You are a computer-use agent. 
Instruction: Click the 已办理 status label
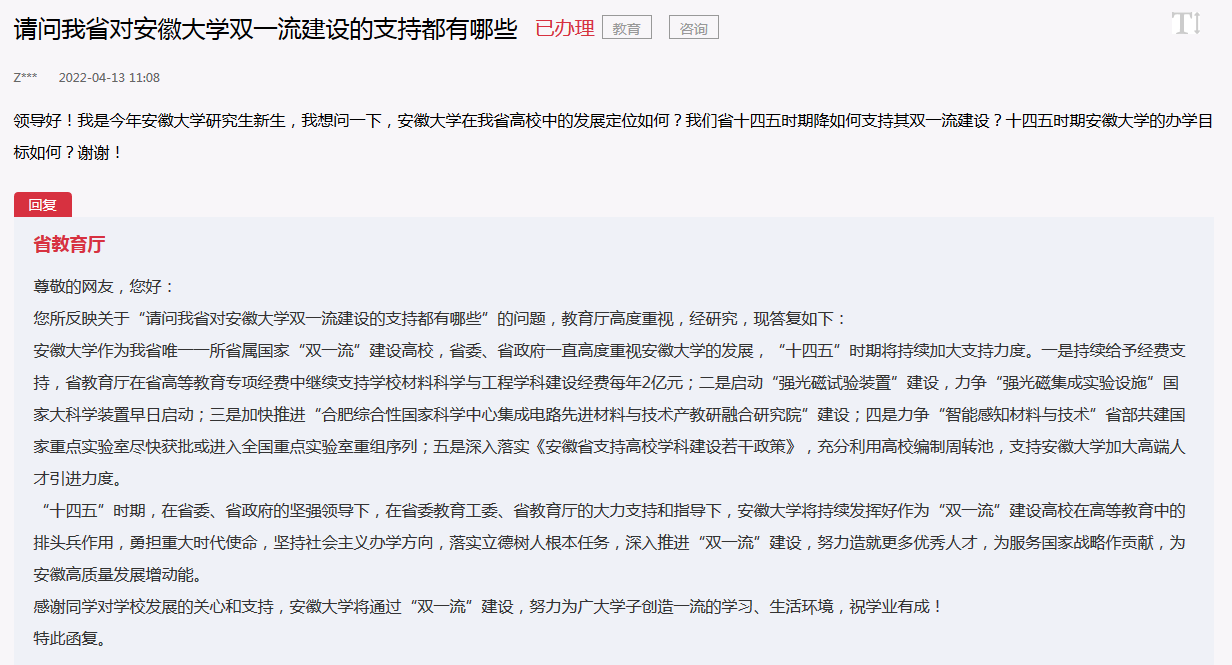[x=565, y=29]
